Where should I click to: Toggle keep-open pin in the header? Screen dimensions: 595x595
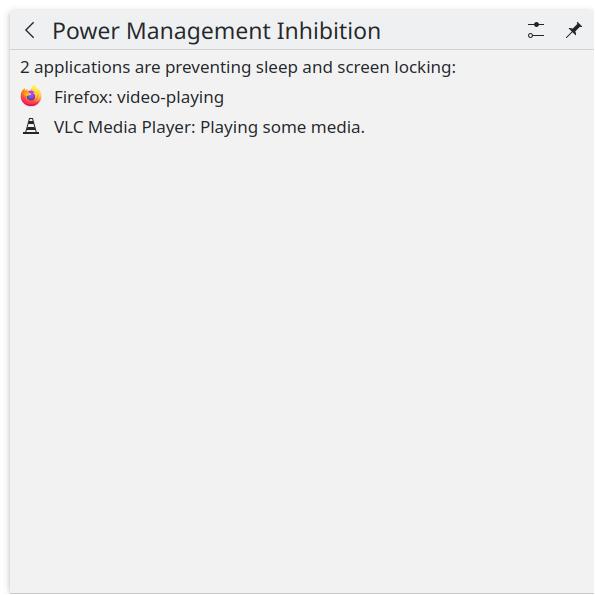pyautogui.click(x=574, y=30)
